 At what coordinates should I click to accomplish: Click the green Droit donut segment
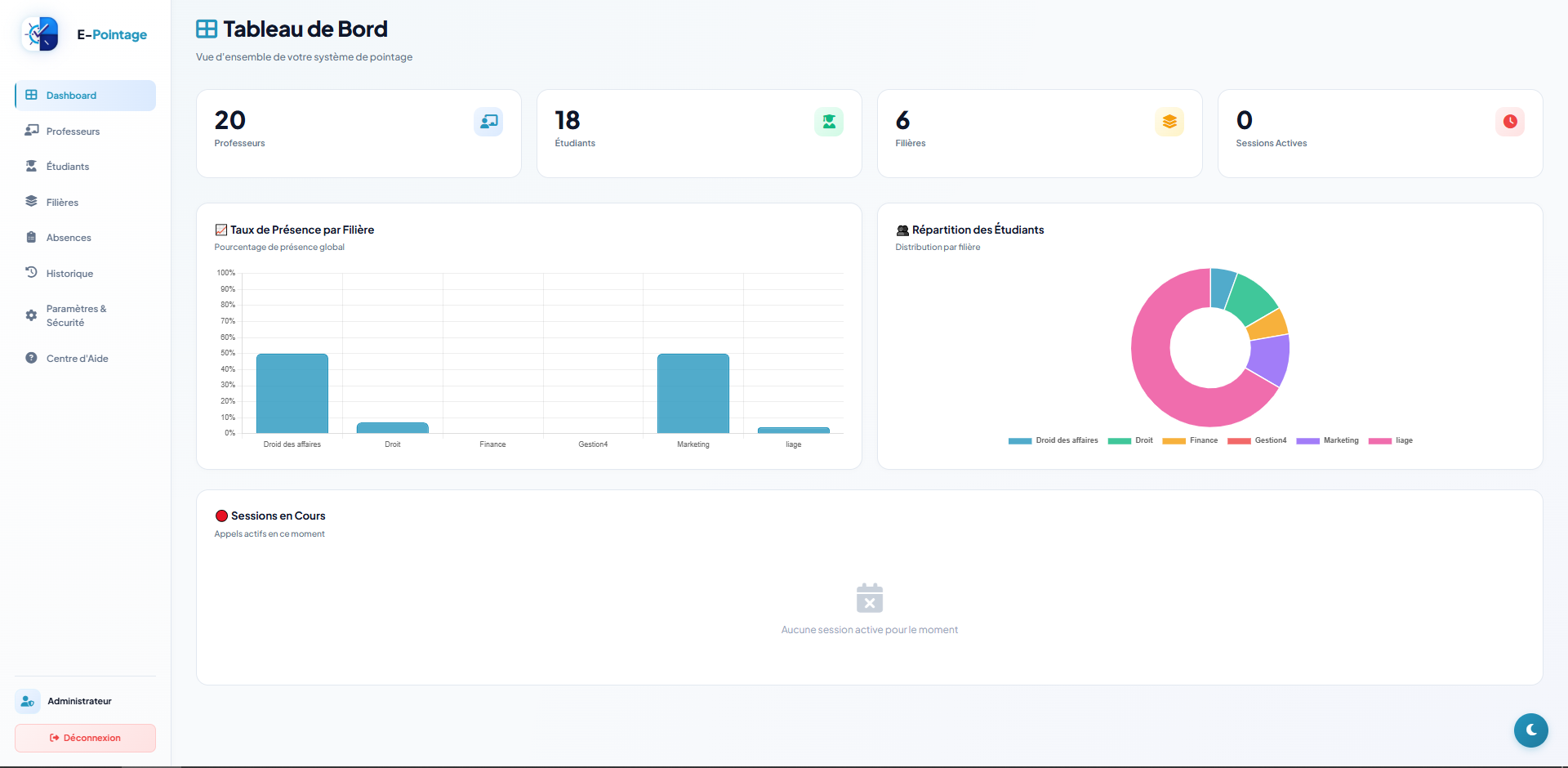(1252, 299)
